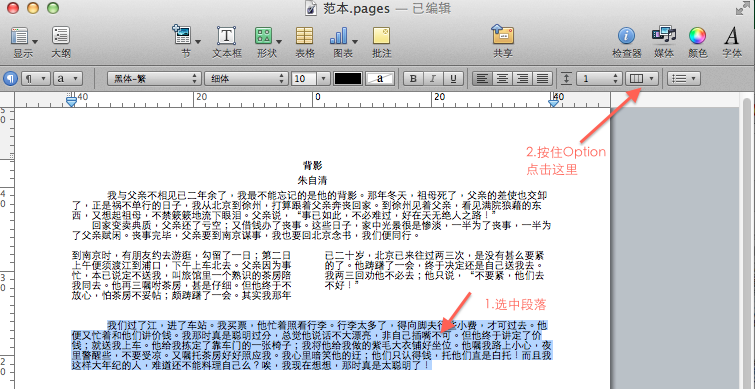Click the 共享 share icon
This screenshot has height=389, width=755.
pos(503,35)
